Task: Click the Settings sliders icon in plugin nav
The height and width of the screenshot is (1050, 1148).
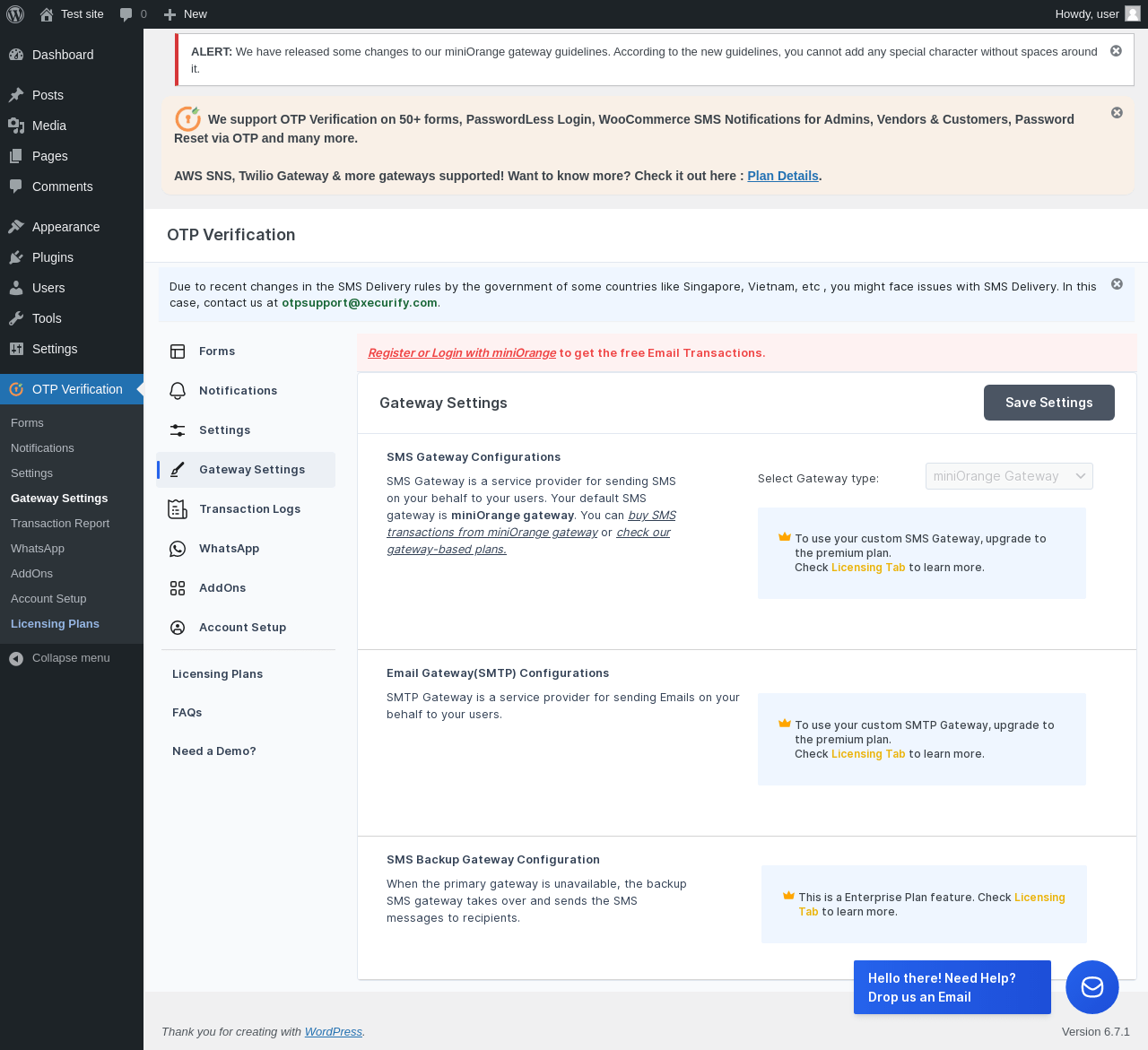Action: [x=178, y=430]
